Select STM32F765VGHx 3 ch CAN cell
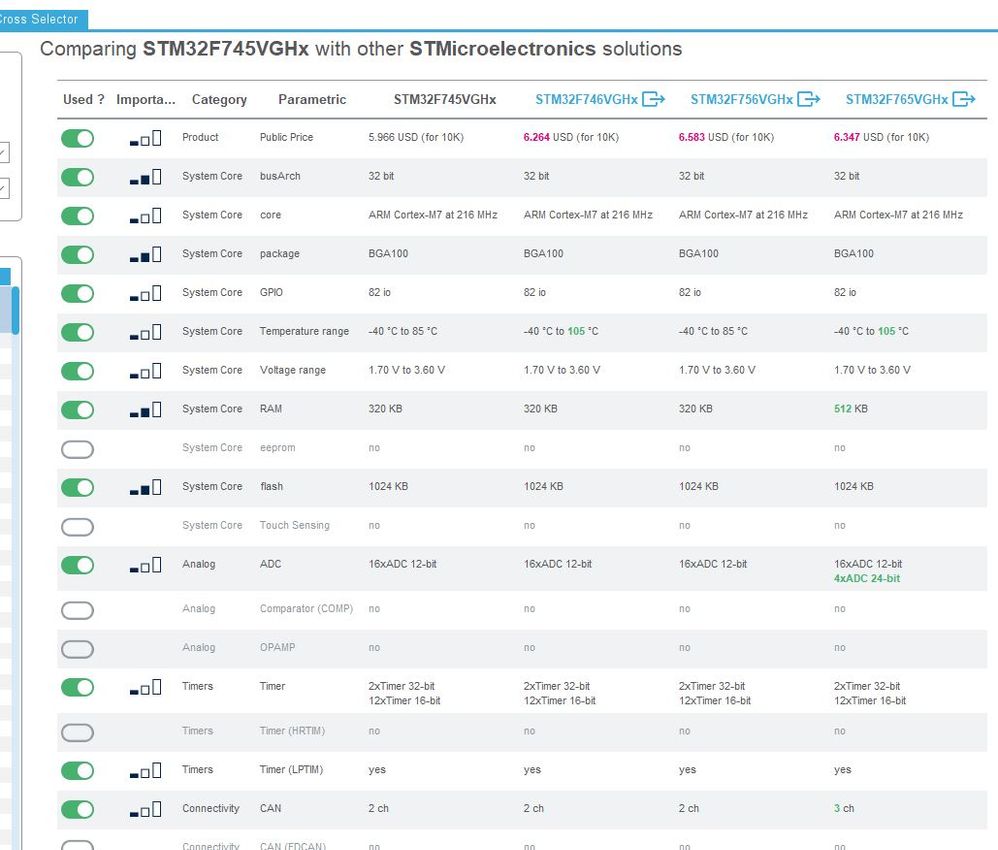998x850 pixels. (844, 809)
